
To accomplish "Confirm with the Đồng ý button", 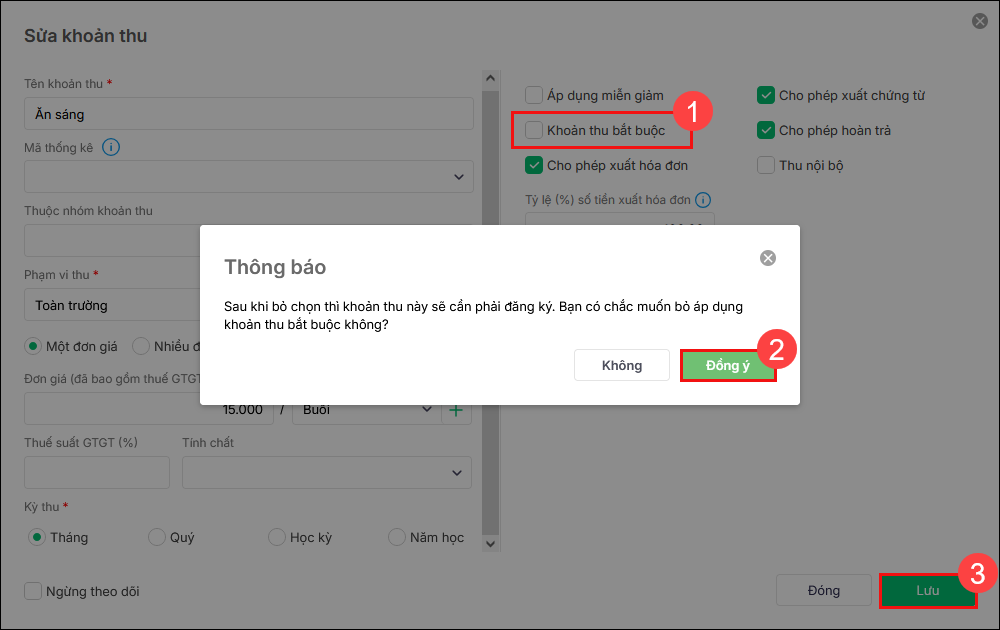I will pos(727,365).
